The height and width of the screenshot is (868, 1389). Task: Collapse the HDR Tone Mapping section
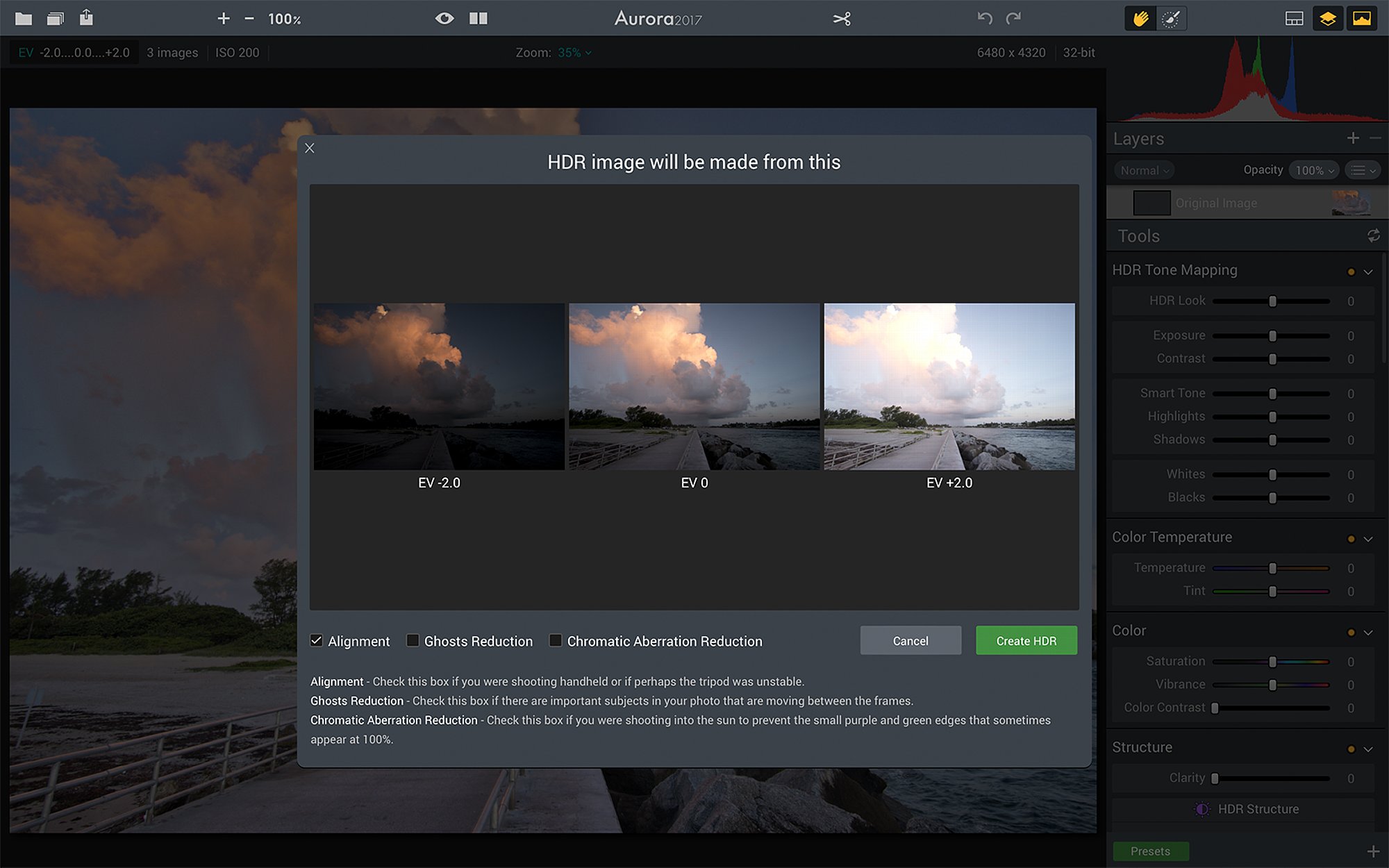point(1368,272)
